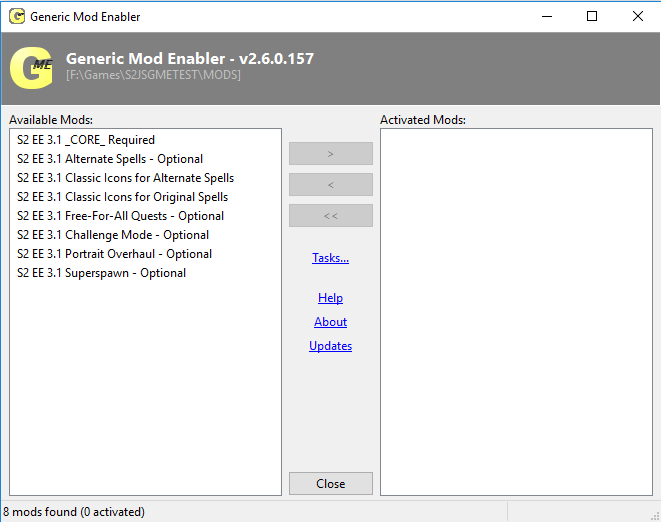Click the deactivate mod arrow button (<)
This screenshot has height=522, width=661.
click(x=330, y=185)
